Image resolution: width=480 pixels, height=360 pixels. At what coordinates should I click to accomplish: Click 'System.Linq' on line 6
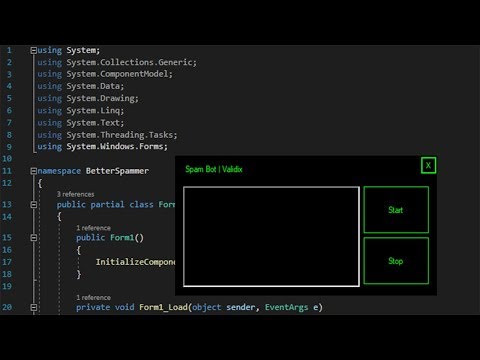pos(93,110)
